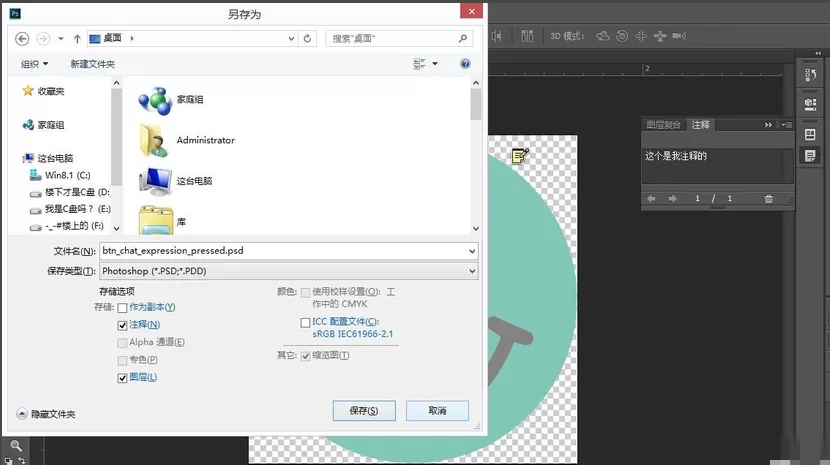Click the note text 这个是我注释的
The width and height of the screenshot is (830, 465).
pyautogui.click(x=676, y=156)
